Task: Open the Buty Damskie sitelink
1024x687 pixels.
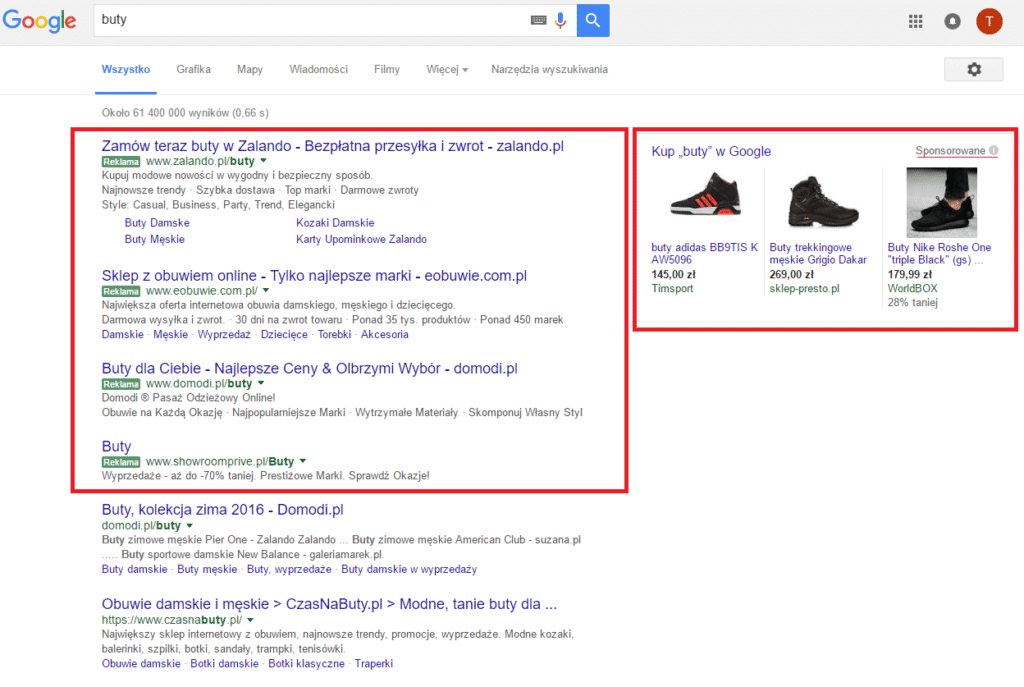Action: 157,223
